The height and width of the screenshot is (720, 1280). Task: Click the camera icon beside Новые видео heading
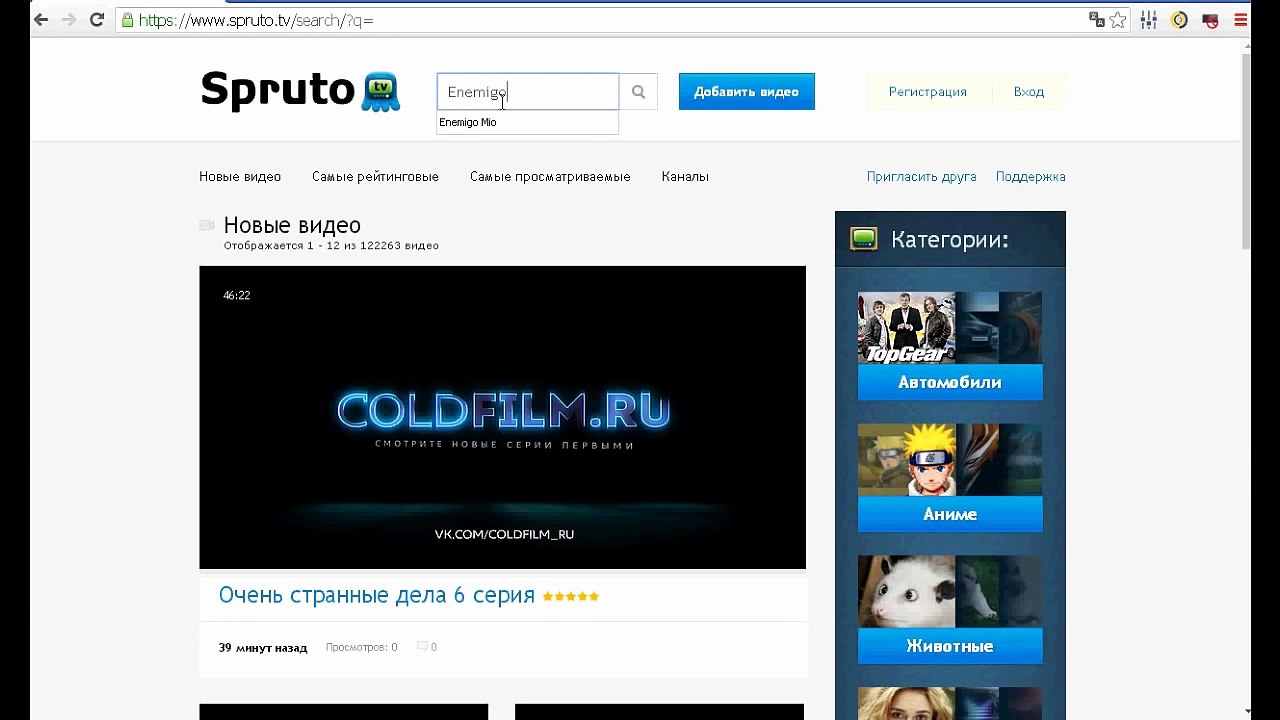point(207,225)
